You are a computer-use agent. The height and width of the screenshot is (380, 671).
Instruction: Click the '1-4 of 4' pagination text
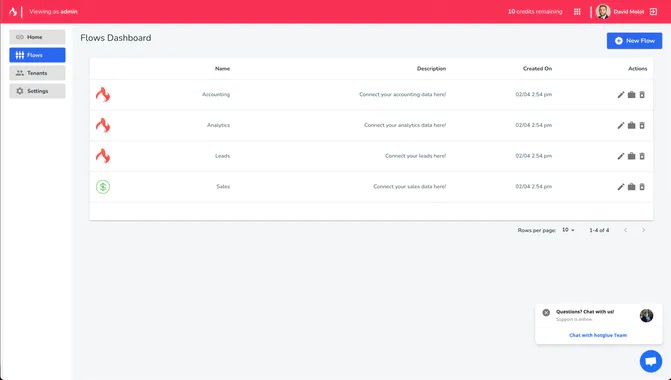[x=599, y=230]
